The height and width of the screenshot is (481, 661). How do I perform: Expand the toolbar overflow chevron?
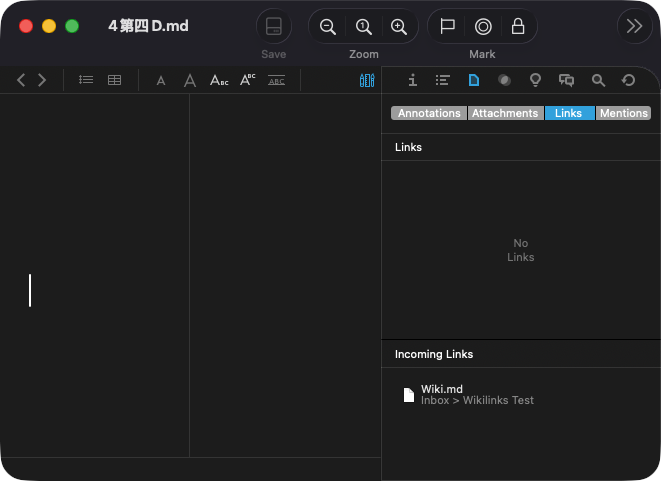pyautogui.click(x=634, y=27)
